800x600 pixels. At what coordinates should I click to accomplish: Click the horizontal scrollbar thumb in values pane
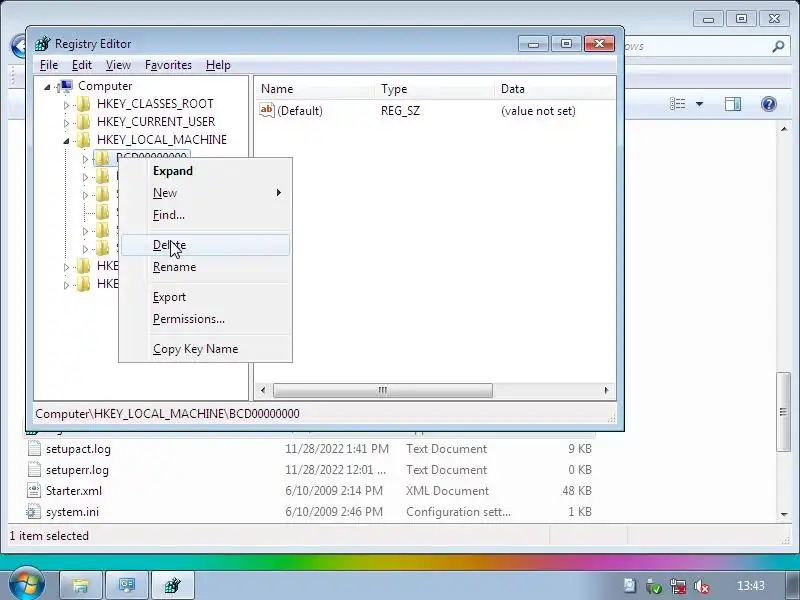383,390
